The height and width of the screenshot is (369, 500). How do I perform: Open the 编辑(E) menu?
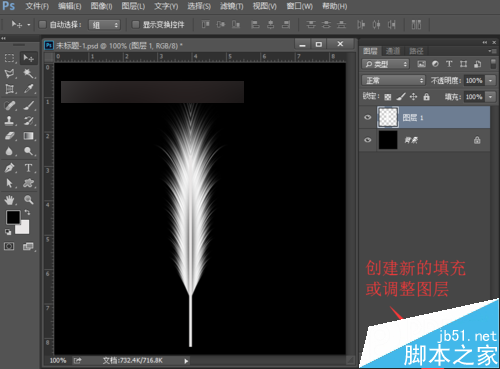pyautogui.click(x=69, y=6)
